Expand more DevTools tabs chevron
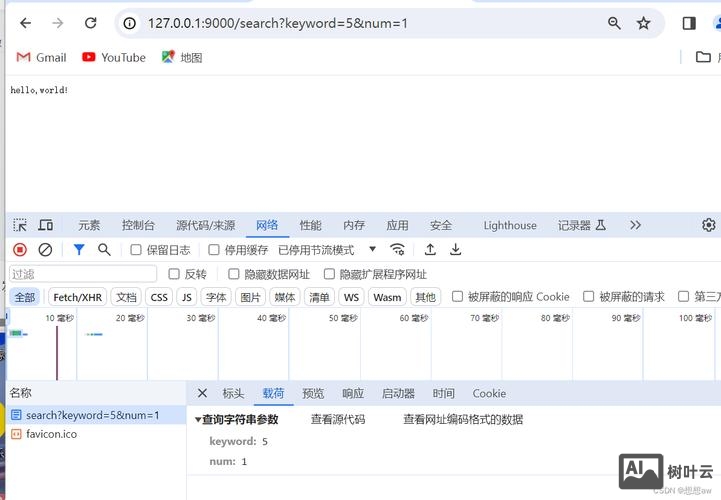Viewport: 721px width, 500px height. tap(634, 225)
